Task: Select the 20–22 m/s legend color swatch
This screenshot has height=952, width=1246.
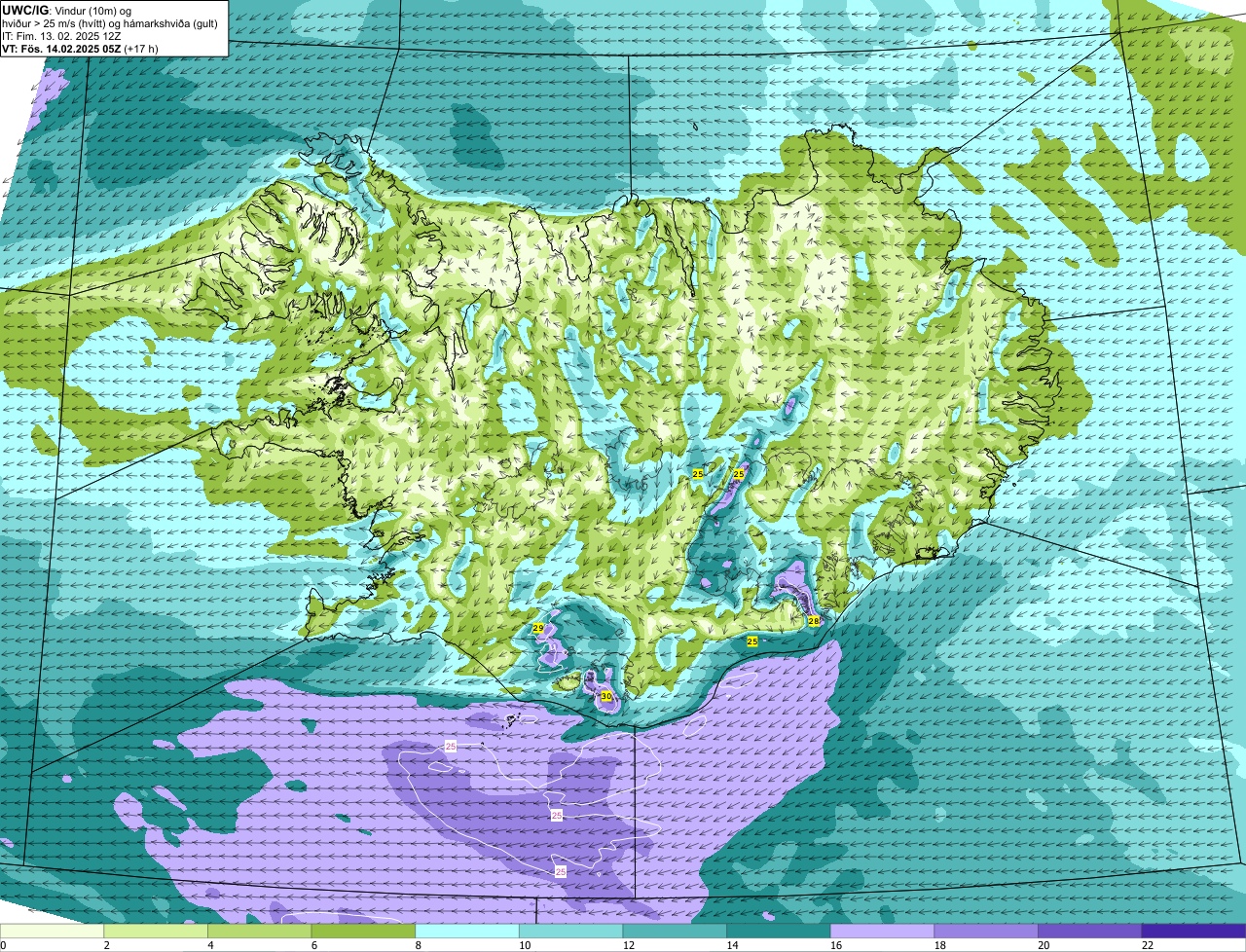Action: point(1090,931)
